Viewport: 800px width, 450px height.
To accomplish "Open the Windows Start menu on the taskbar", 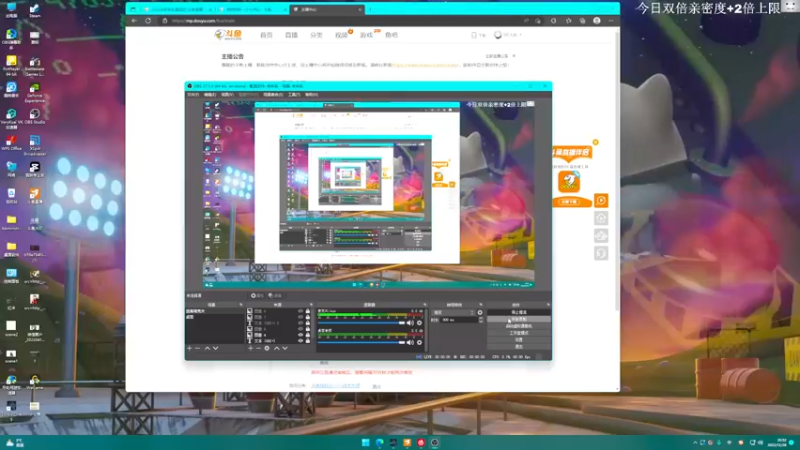I will [365, 442].
